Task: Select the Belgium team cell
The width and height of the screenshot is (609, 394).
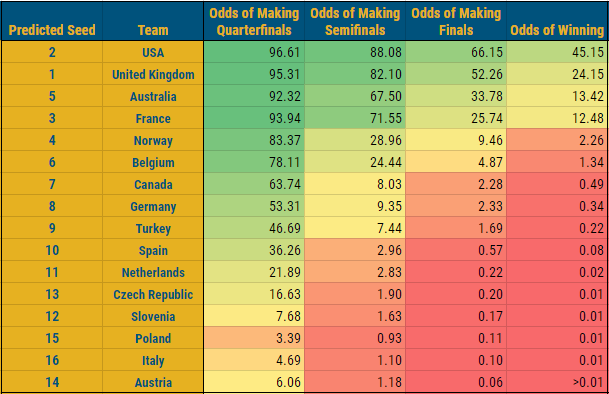Action: tap(153, 162)
